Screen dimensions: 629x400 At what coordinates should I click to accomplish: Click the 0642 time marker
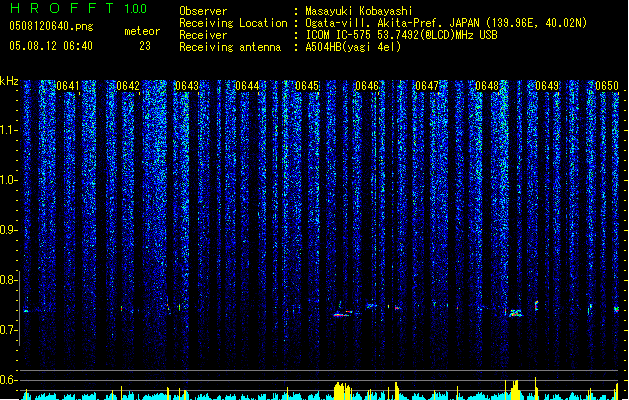tap(128, 86)
